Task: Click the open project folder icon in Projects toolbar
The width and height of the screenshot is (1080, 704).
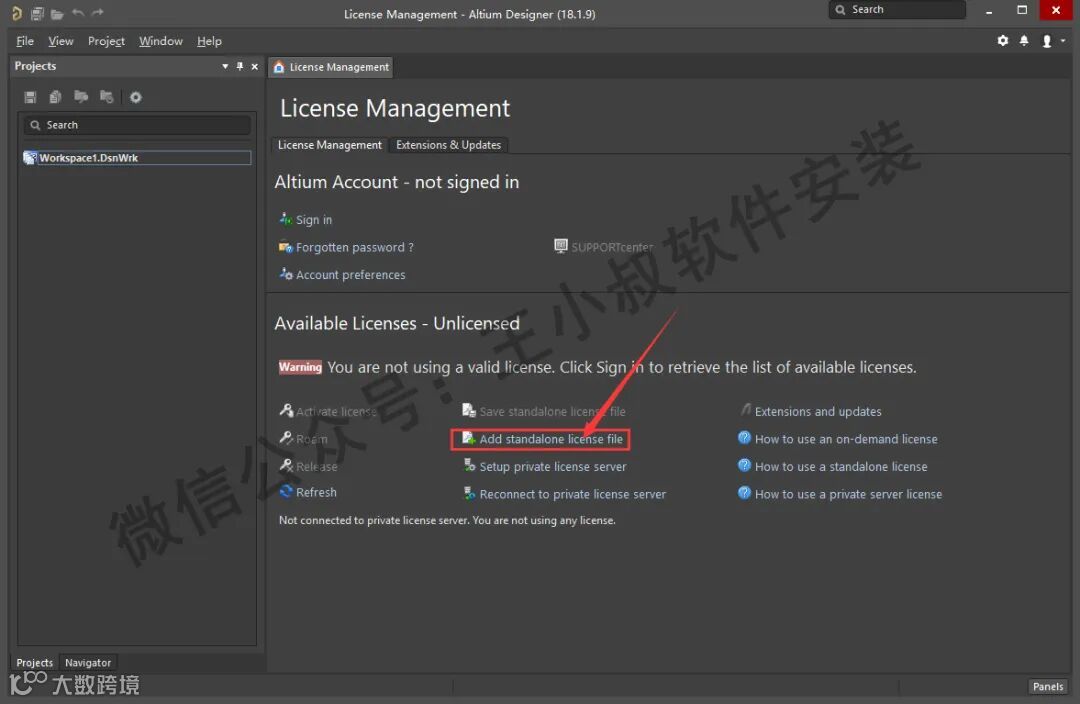Action: [81, 96]
